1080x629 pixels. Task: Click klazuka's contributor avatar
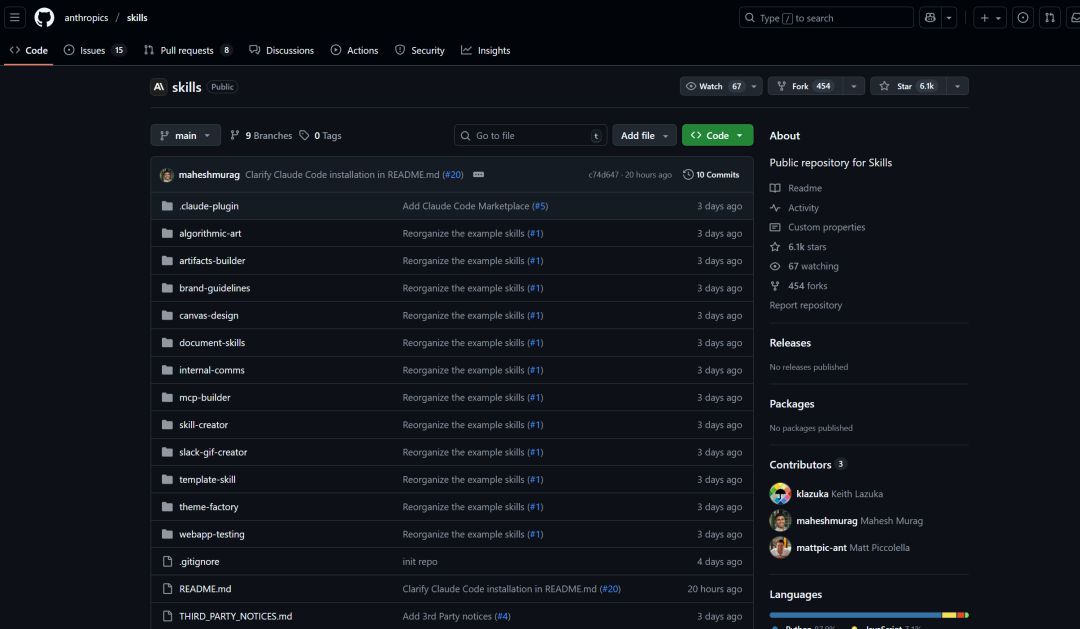click(780, 494)
